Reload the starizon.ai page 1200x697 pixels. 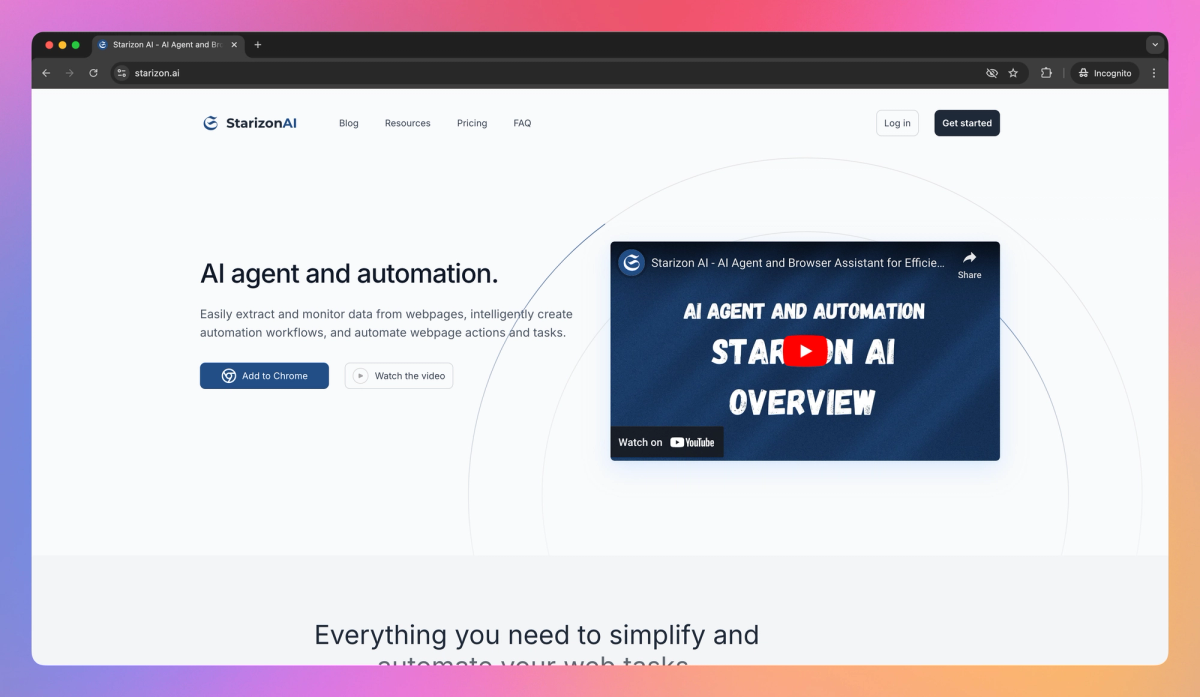click(x=93, y=72)
